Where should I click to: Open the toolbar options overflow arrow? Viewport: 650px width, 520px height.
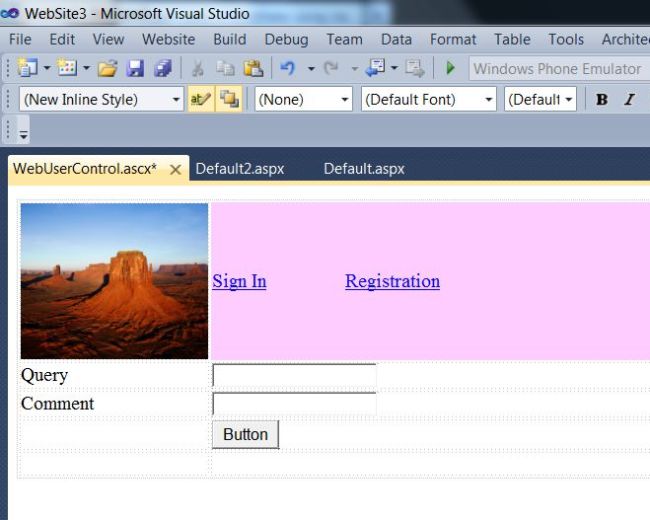23,134
